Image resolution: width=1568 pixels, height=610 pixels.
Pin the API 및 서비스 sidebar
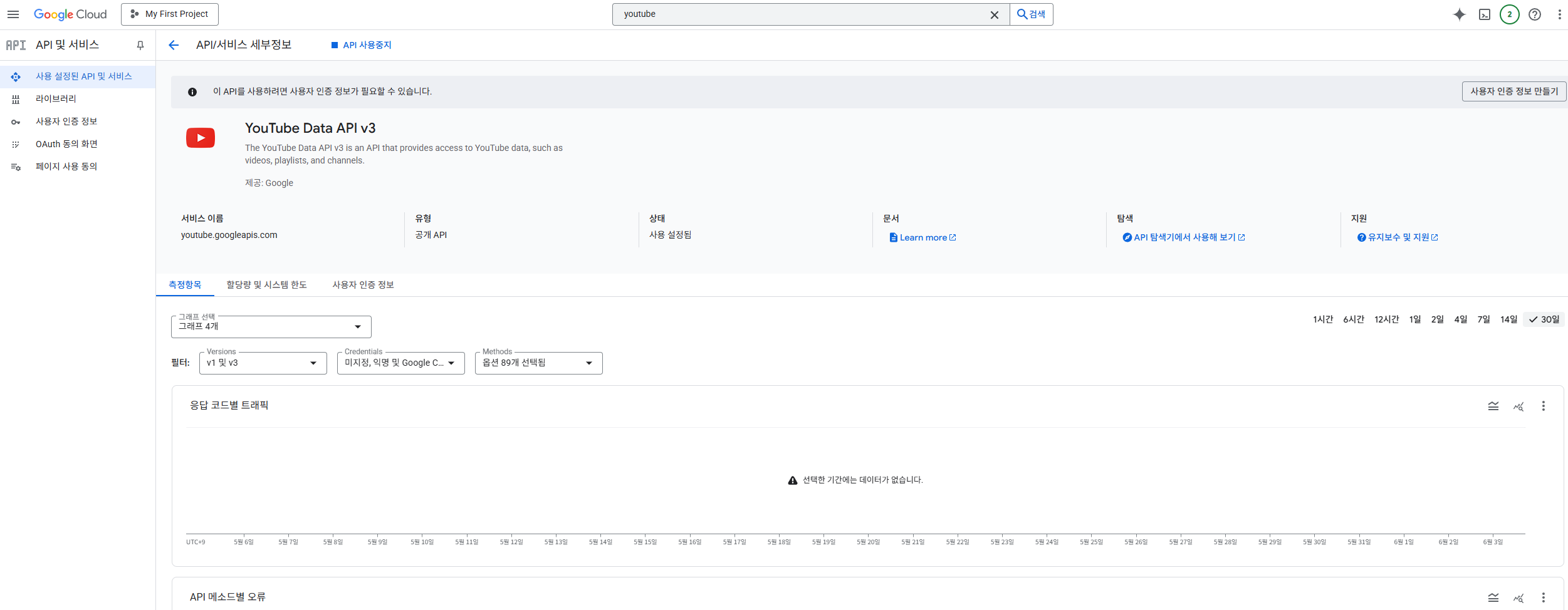[x=140, y=45]
